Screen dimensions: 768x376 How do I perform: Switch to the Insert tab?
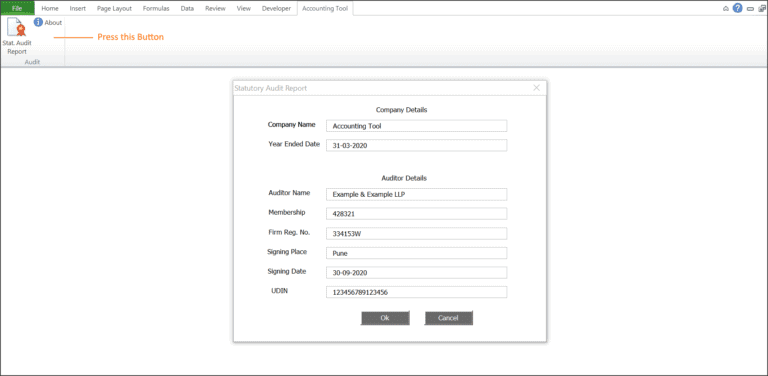coord(78,8)
